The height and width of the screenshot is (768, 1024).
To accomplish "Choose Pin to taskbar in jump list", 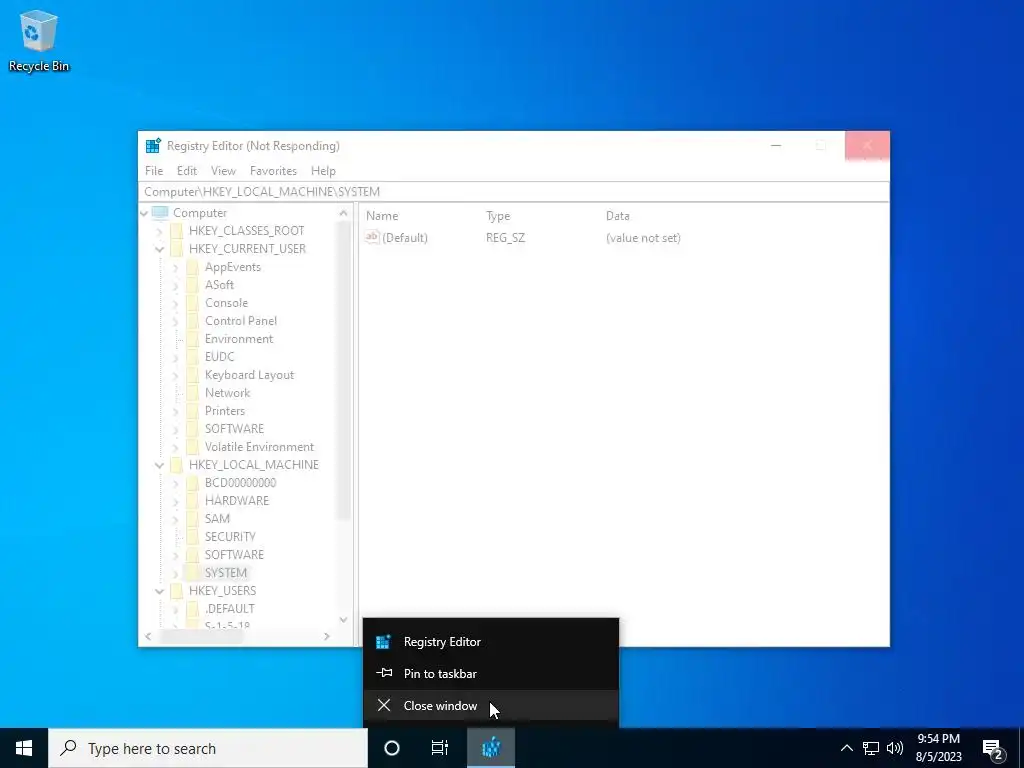I will pos(490,673).
